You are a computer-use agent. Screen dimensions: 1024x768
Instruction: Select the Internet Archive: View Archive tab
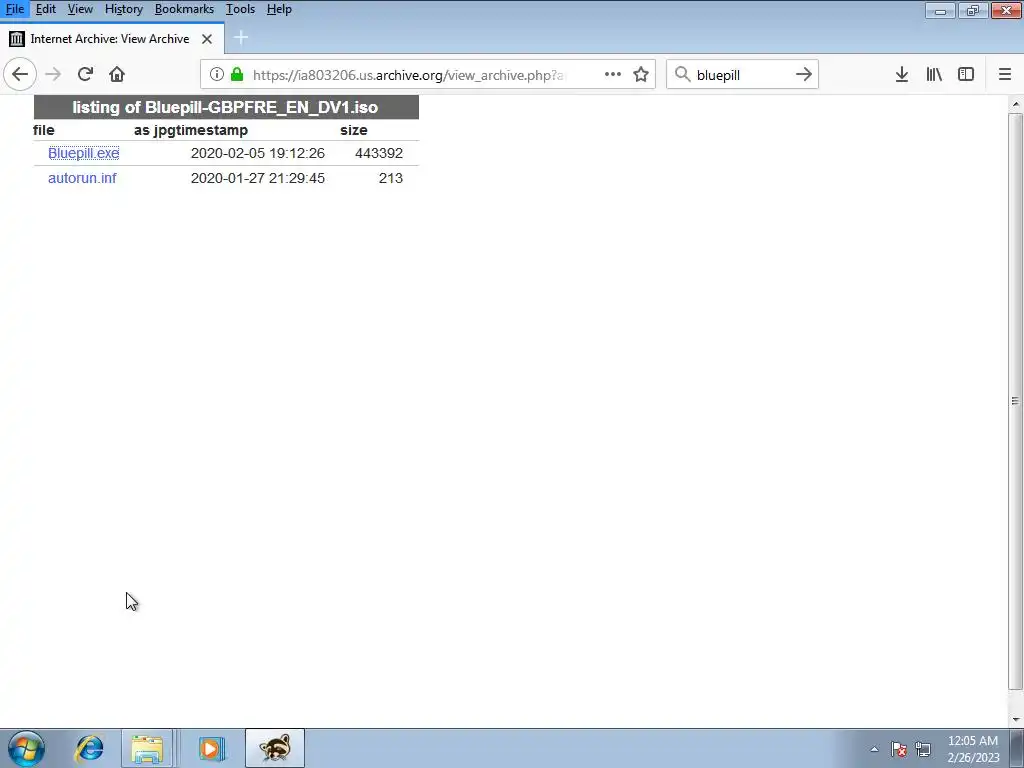(111, 39)
